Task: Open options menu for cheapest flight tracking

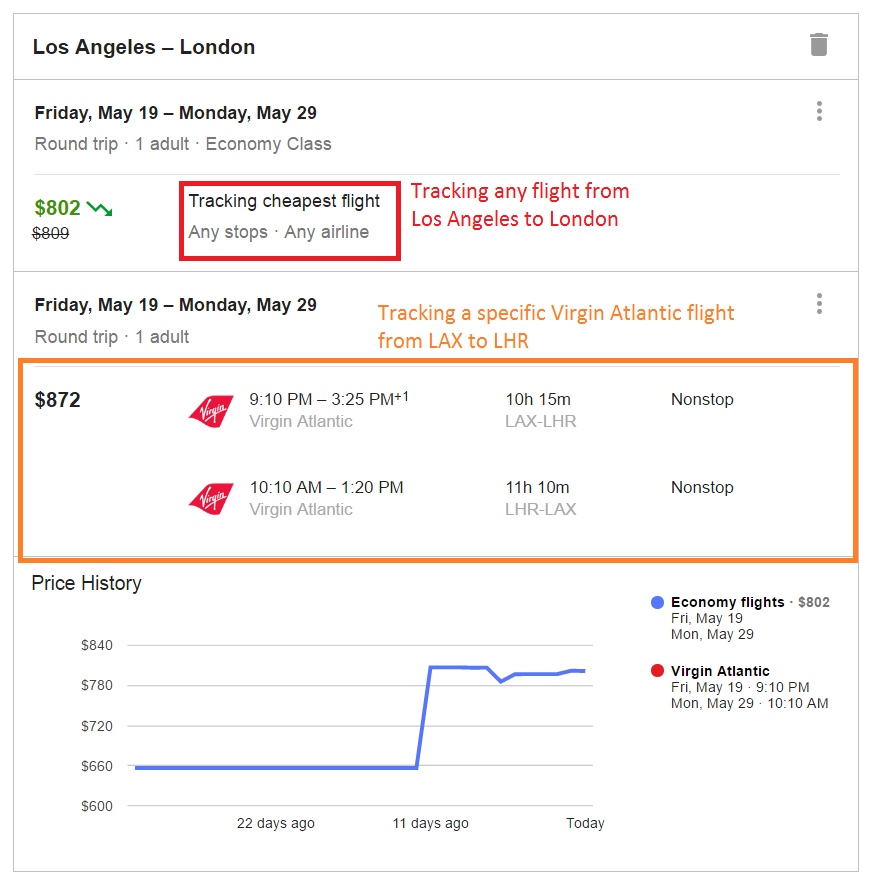Action: pyautogui.click(x=819, y=111)
